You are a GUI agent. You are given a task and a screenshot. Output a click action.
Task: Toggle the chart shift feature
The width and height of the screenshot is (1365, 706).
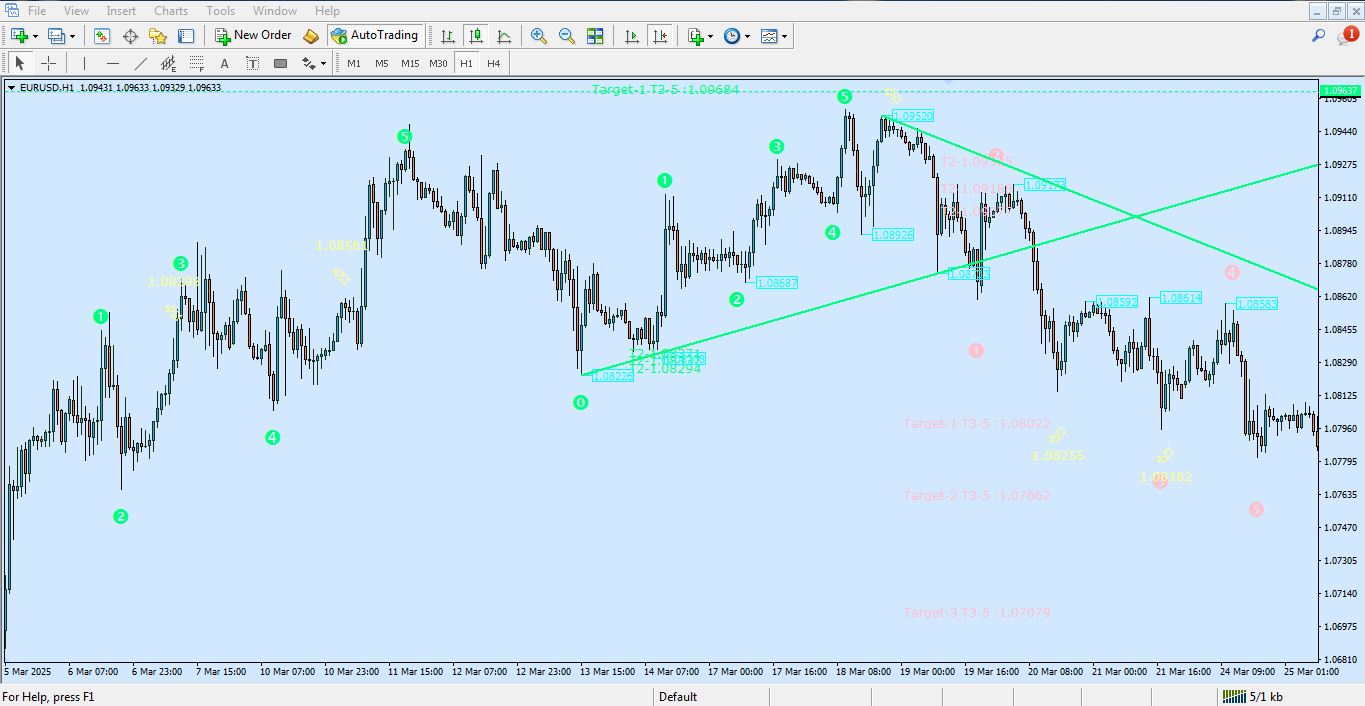(660, 36)
